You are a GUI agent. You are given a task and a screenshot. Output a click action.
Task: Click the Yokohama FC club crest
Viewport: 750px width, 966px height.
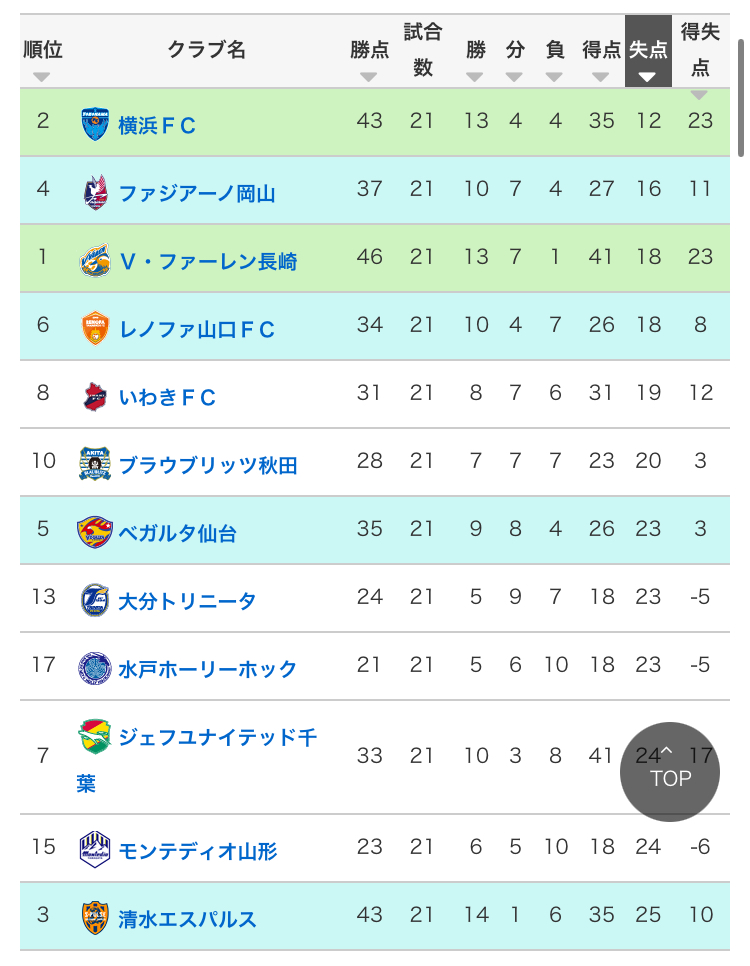click(x=95, y=124)
